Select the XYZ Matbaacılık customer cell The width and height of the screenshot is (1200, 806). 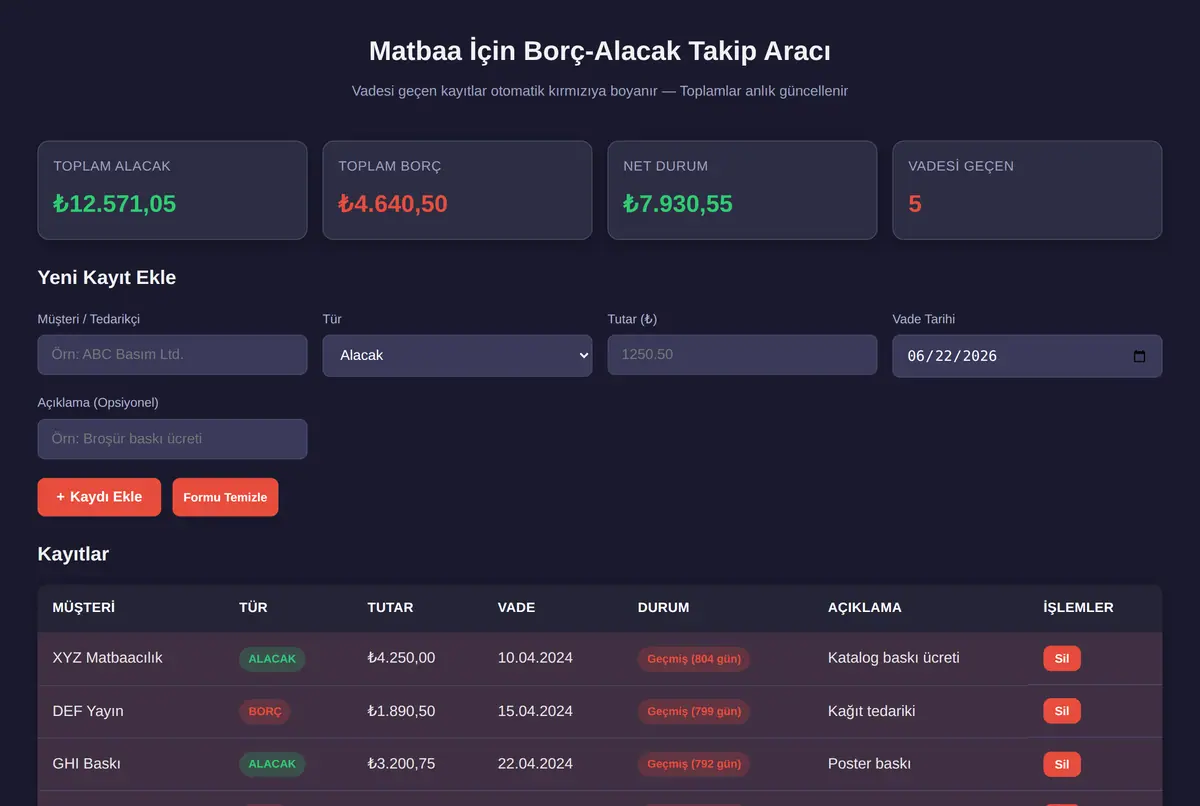[x=107, y=658]
